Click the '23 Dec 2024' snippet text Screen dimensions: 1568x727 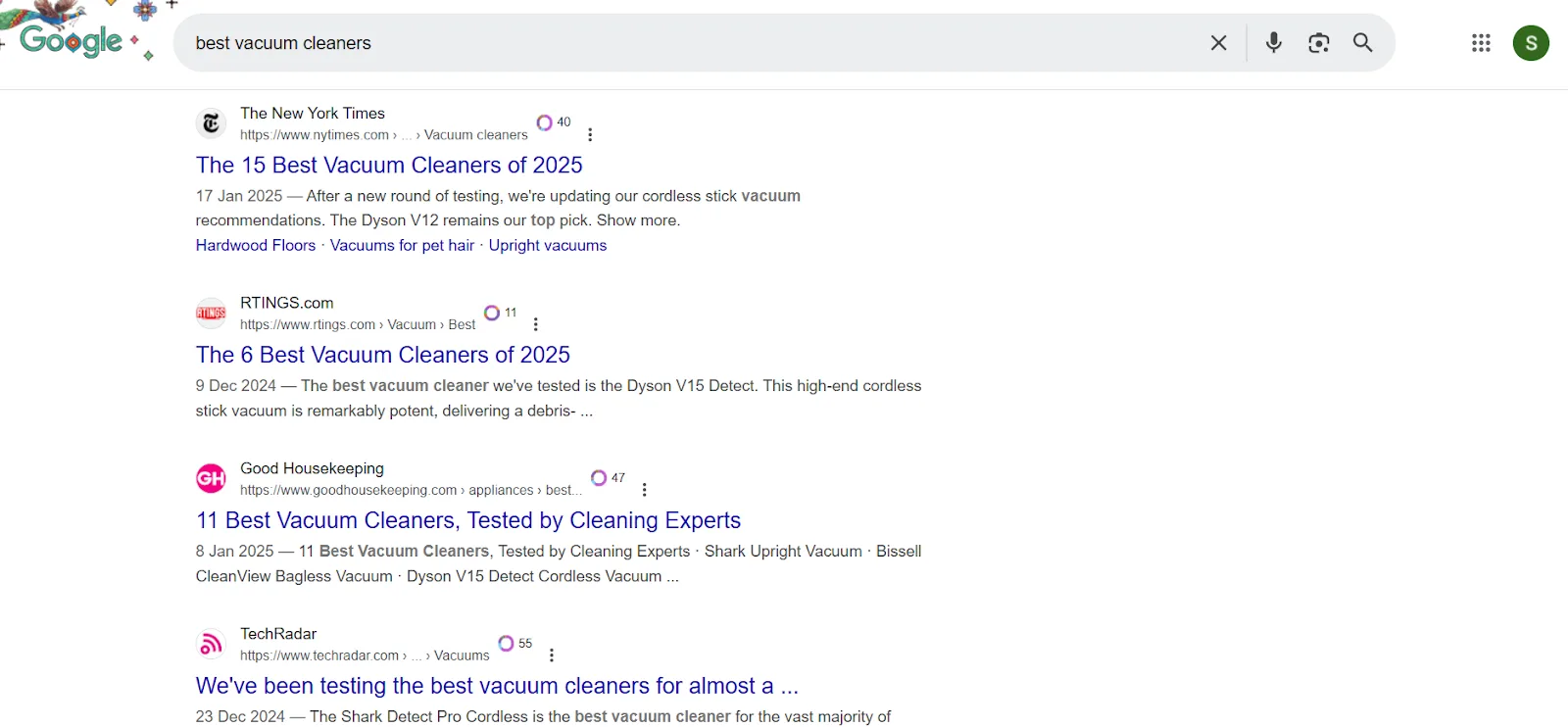pos(241,717)
